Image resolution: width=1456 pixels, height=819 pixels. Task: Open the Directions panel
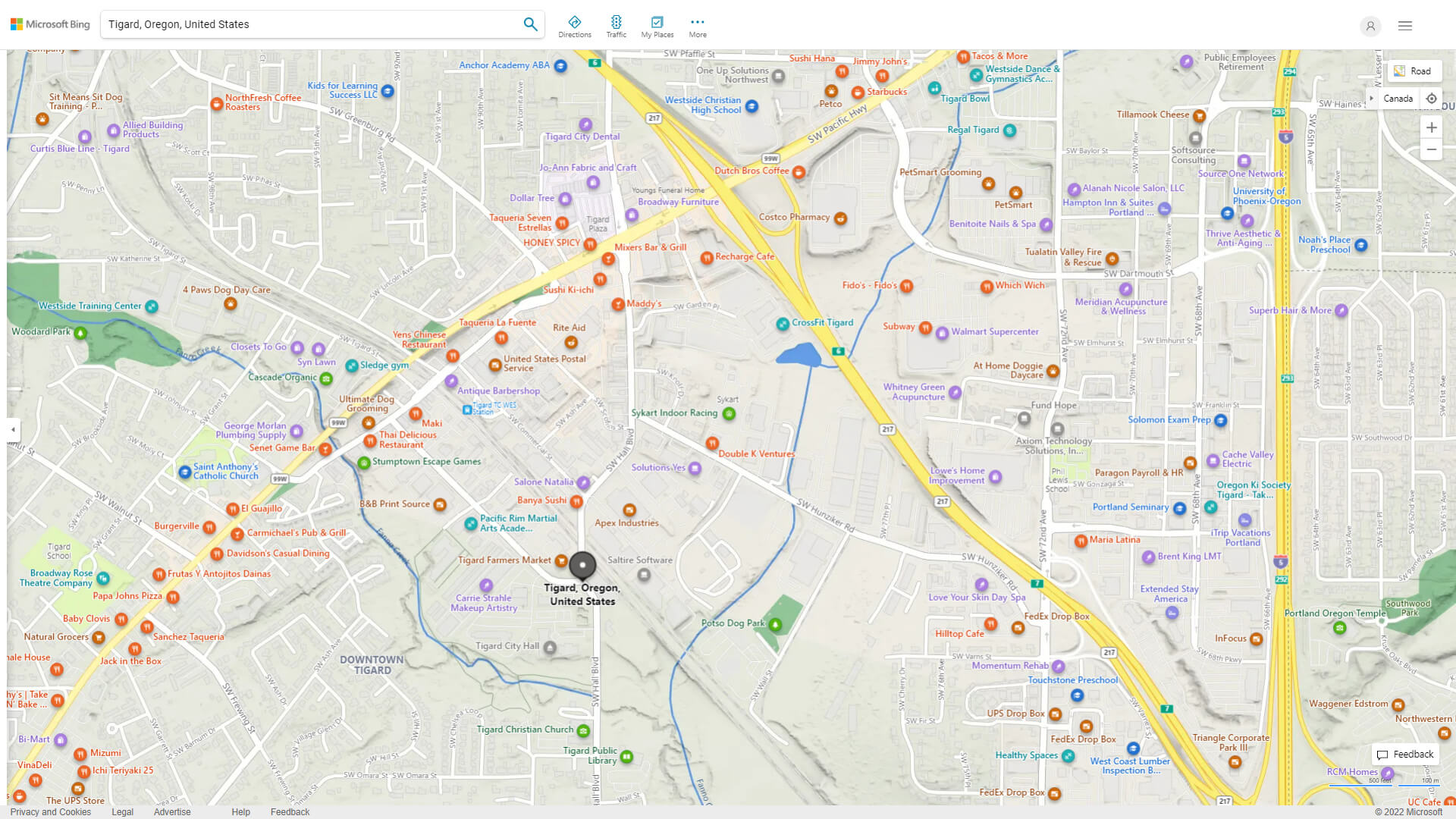tap(575, 25)
